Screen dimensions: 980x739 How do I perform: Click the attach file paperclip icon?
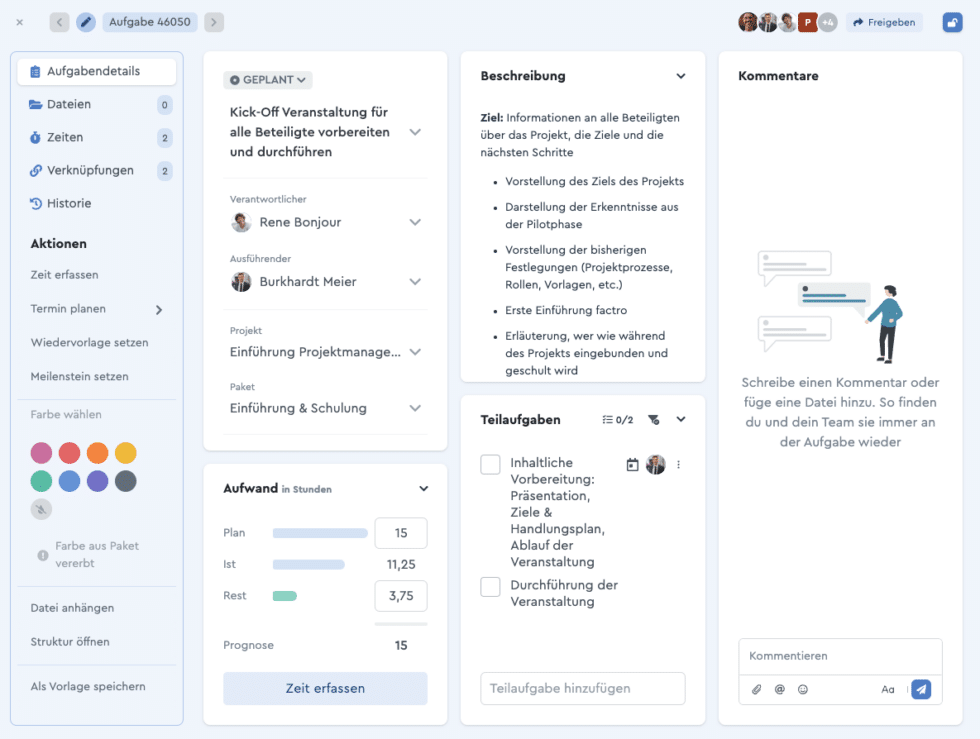tap(757, 689)
